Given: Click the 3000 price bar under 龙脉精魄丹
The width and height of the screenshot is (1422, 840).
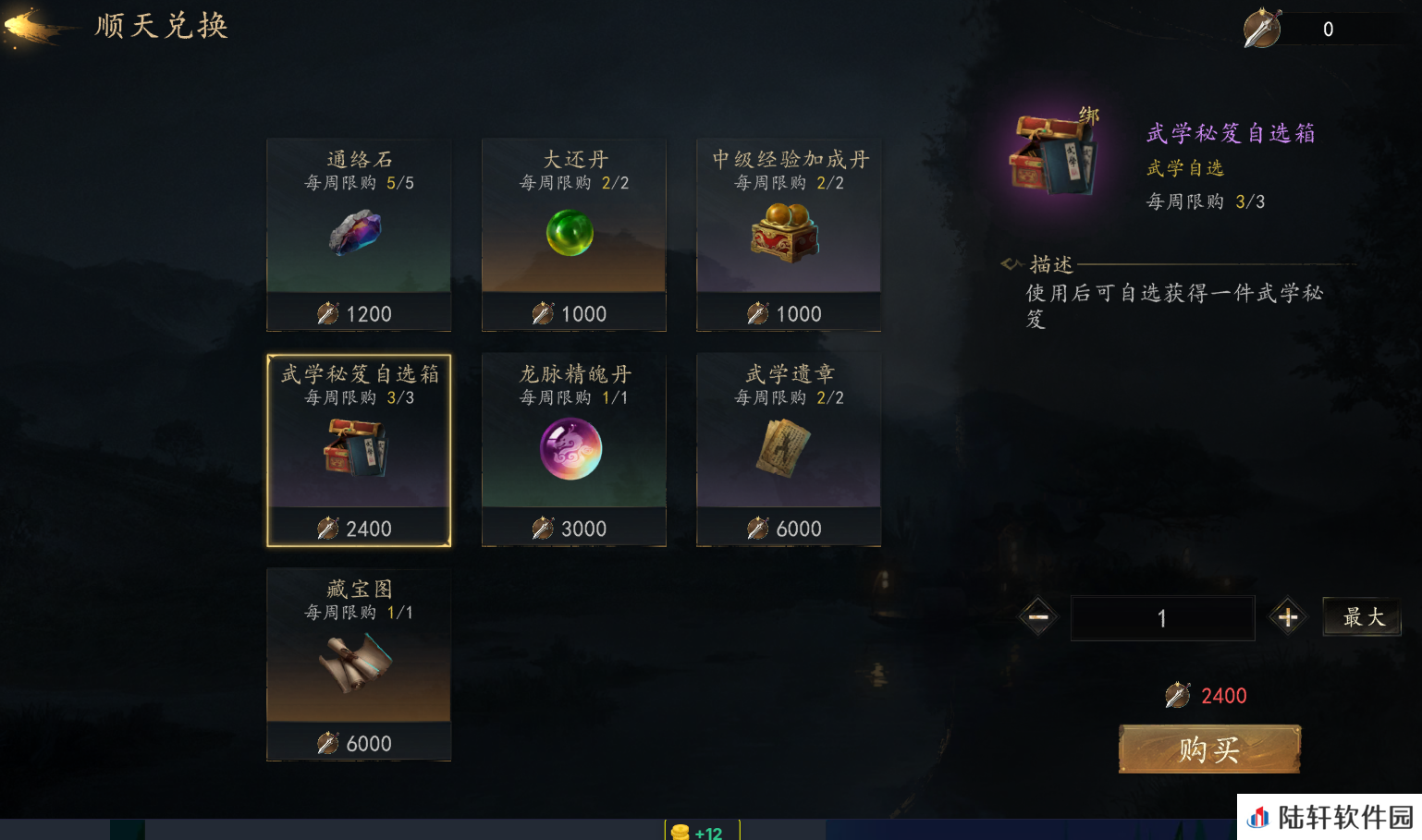Looking at the screenshot, I should tap(573, 529).
